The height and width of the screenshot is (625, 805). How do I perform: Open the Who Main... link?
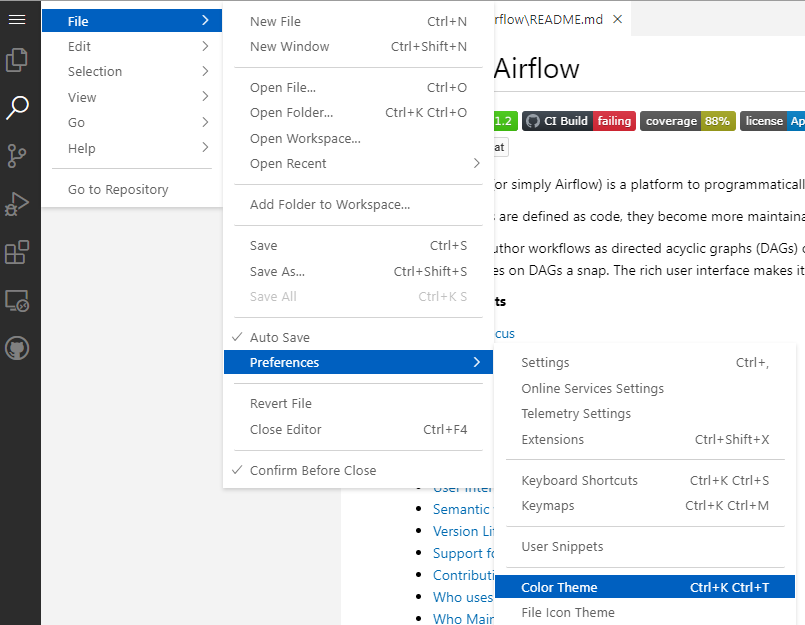click(463, 619)
